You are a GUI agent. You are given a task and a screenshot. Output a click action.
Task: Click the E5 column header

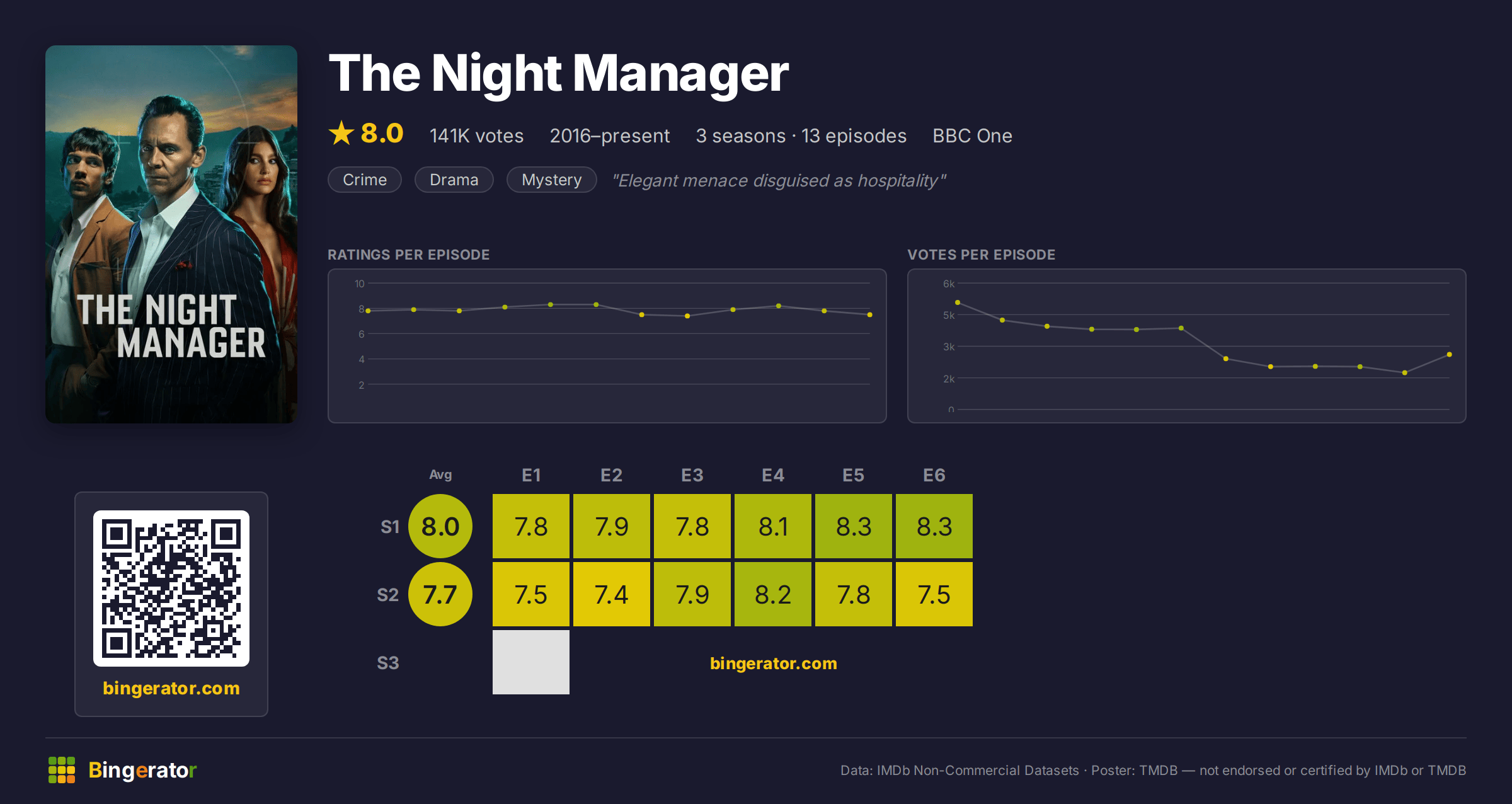tap(854, 475)
